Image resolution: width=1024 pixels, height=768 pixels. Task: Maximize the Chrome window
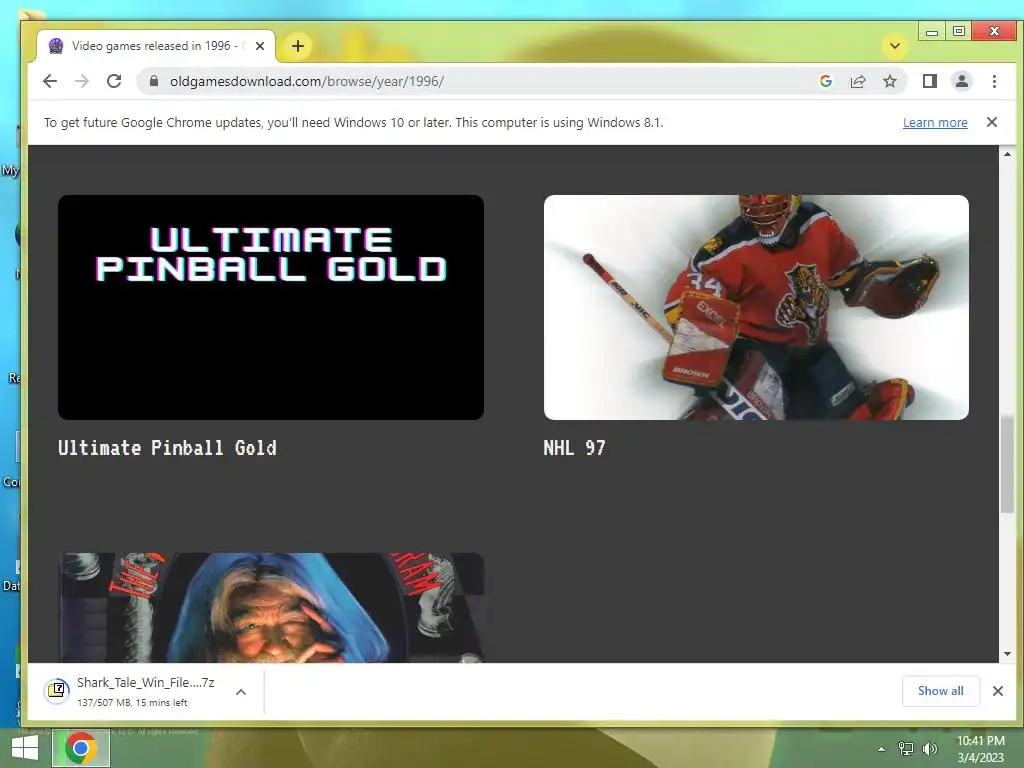click(958, 31)
